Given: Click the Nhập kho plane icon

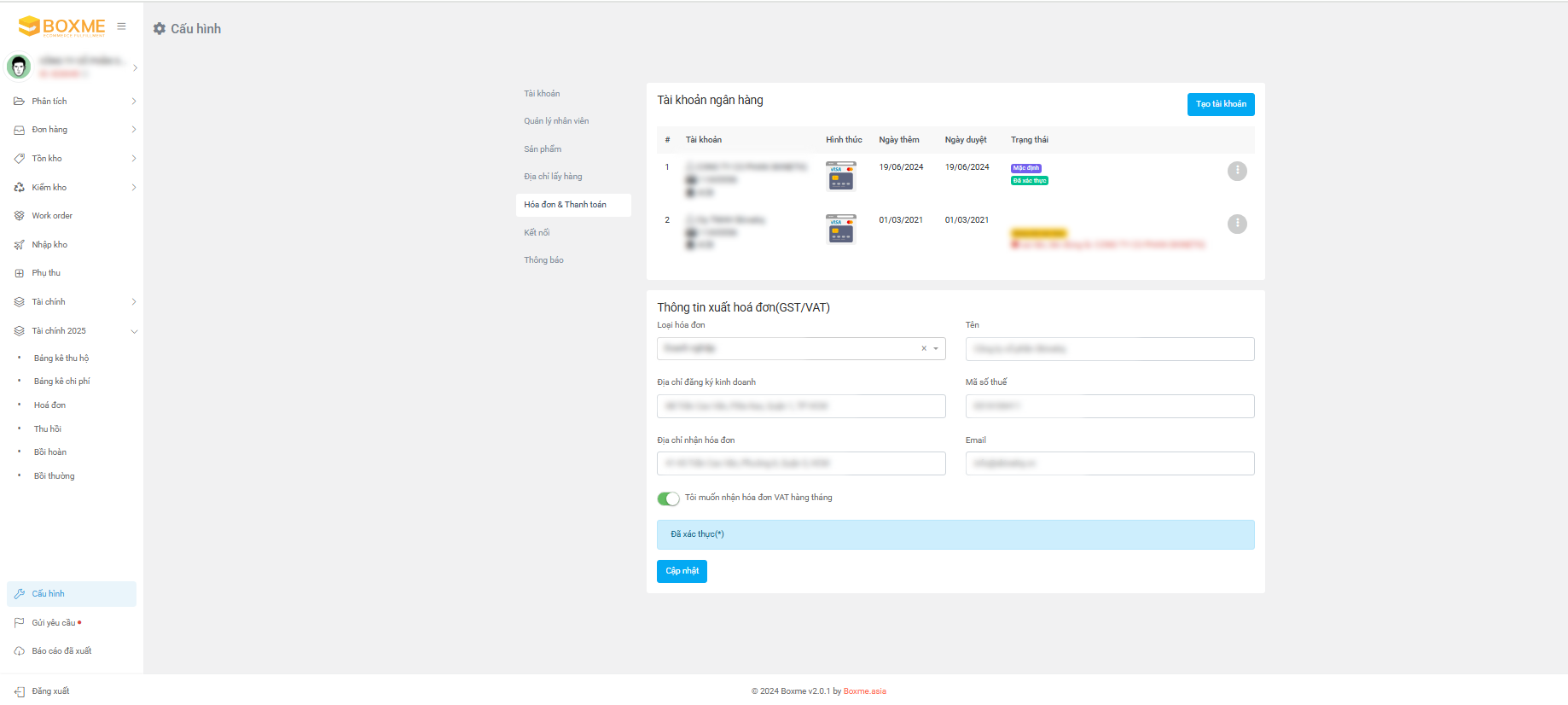Looking at the screenshot, I should (19, 245).
